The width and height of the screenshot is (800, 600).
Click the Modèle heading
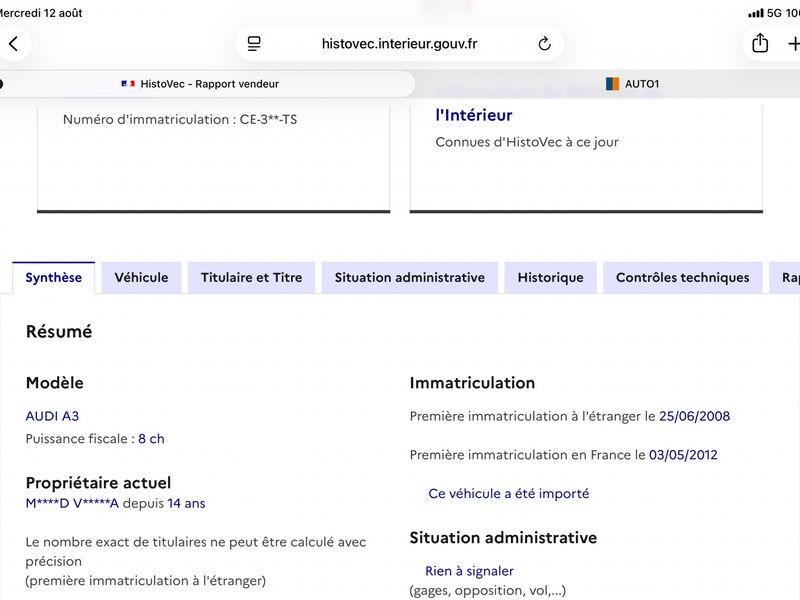[55, 383]
